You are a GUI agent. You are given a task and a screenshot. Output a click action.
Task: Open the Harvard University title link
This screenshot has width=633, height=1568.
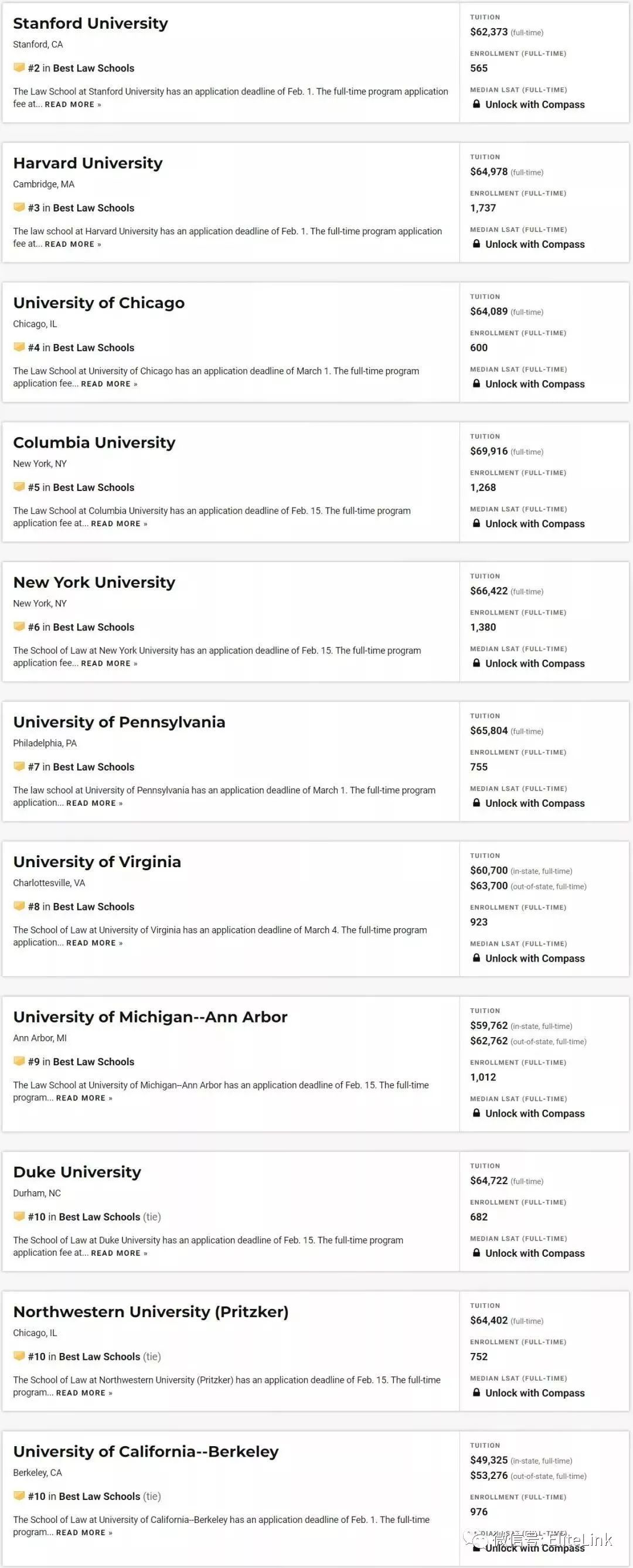[89, 163]
